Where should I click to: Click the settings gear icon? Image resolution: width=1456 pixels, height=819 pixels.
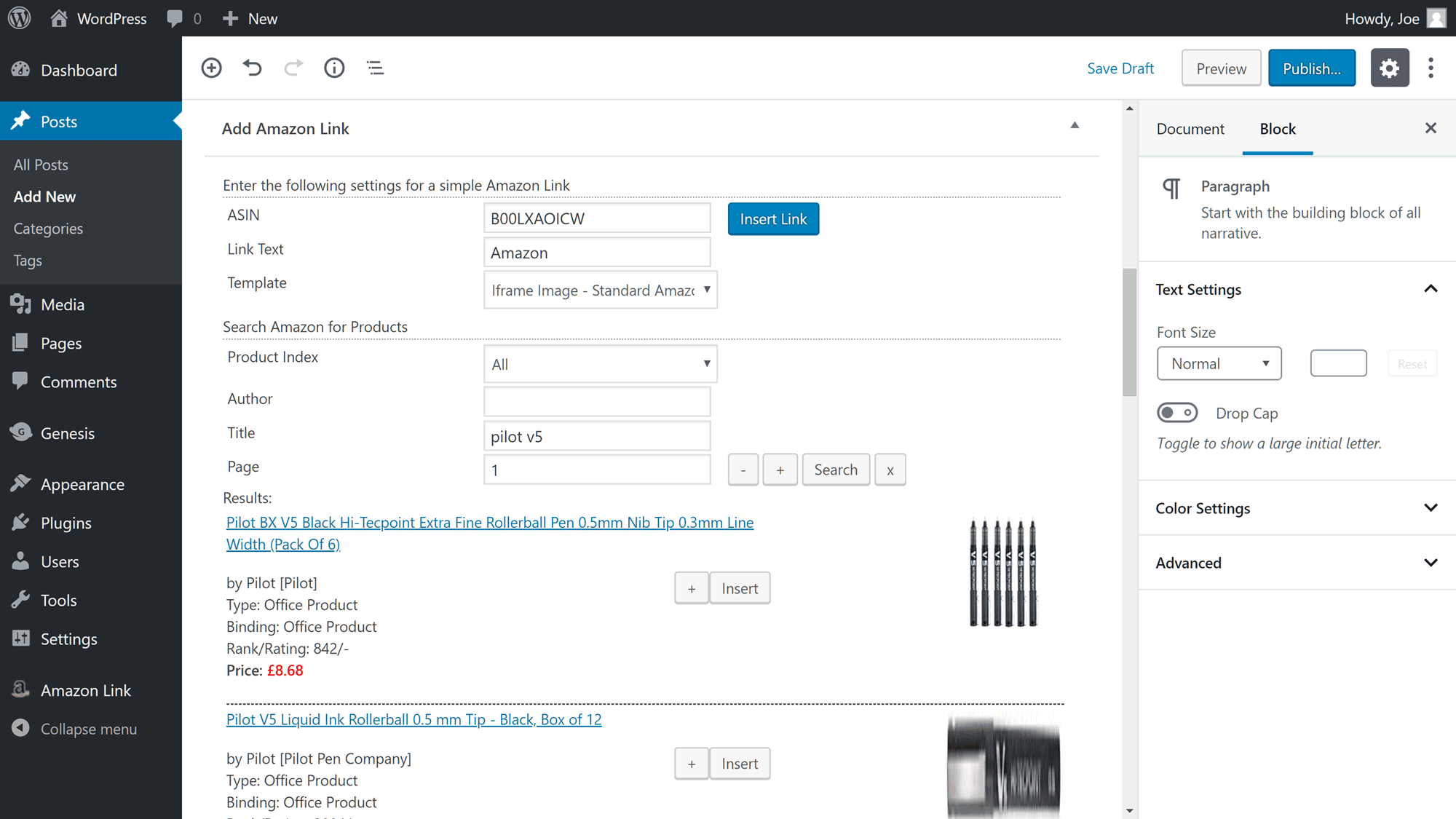coord(1391,68)
